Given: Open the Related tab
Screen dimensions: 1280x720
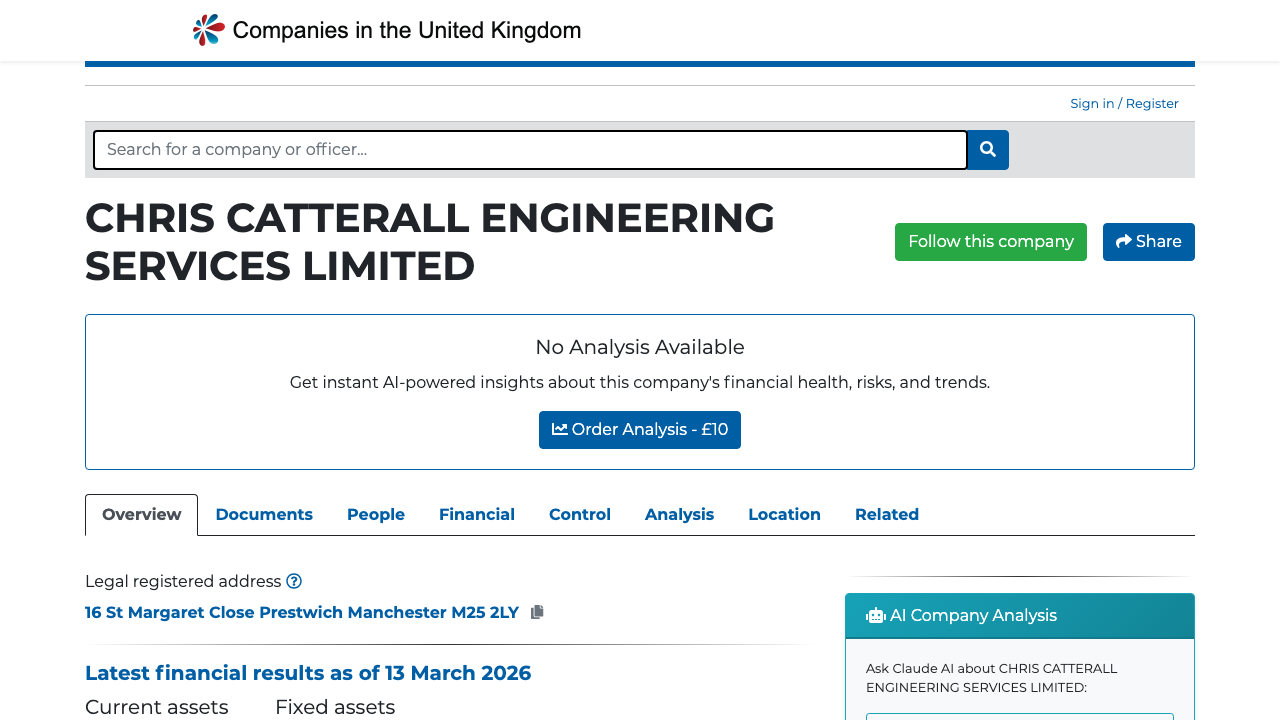Looking at the screenshot, I should 887,514.
